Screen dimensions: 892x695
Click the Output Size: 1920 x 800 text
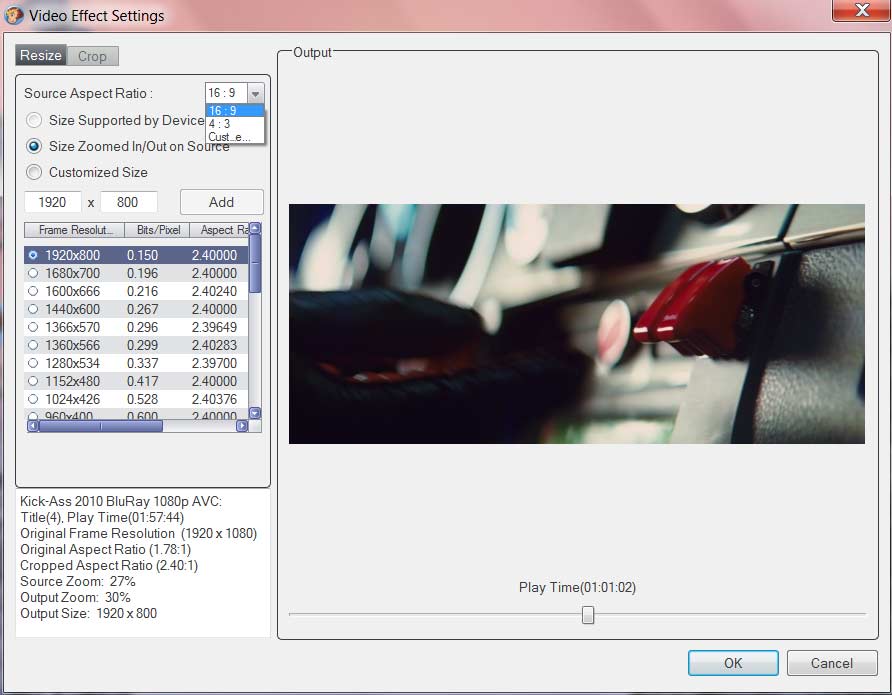pyautogui.click(x=89, y=613)
